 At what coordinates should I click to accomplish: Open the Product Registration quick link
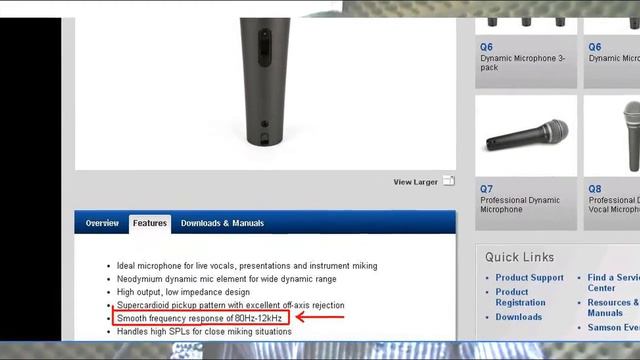520,297
